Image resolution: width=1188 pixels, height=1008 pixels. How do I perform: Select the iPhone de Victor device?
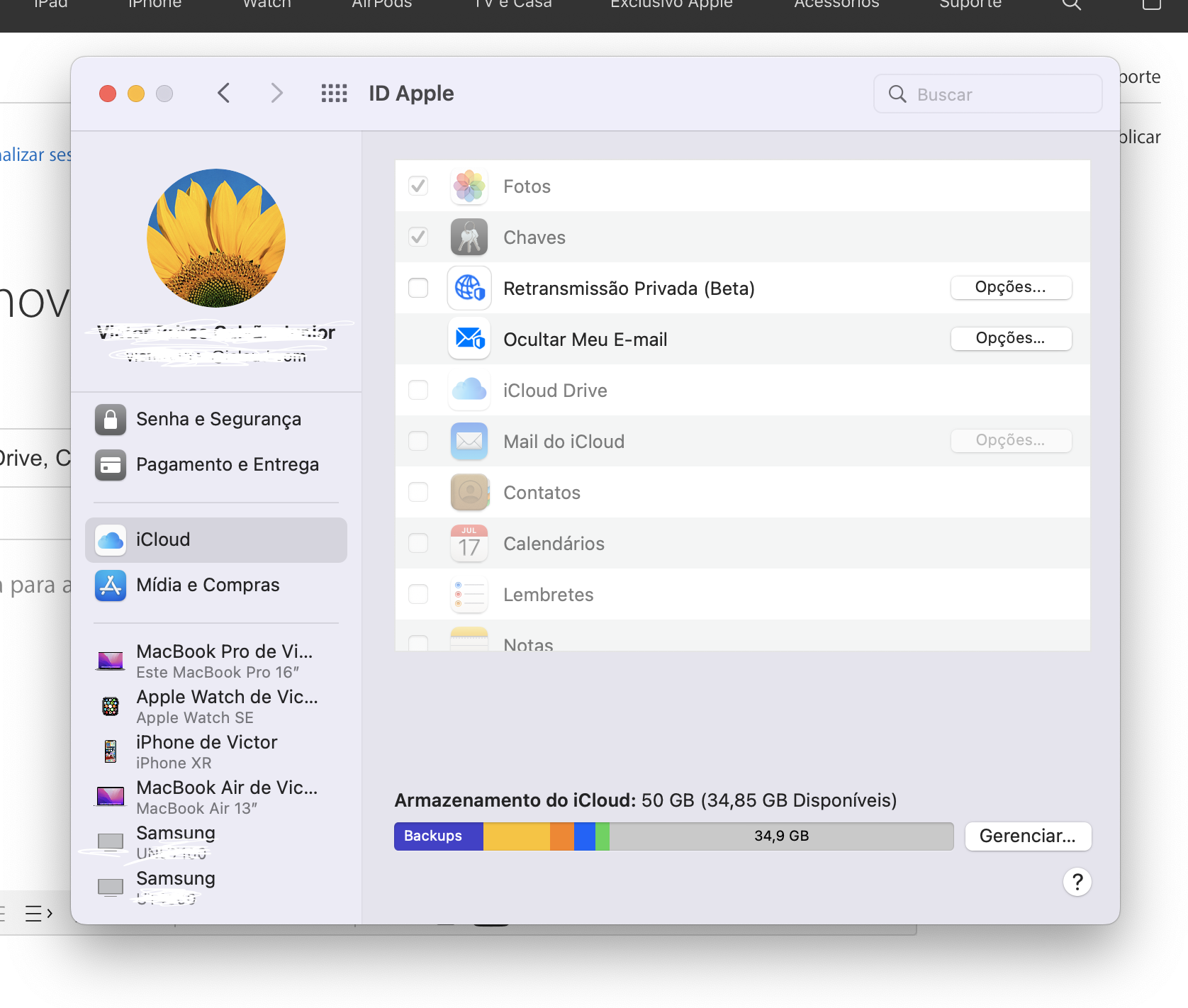click(x=206, y=751)
